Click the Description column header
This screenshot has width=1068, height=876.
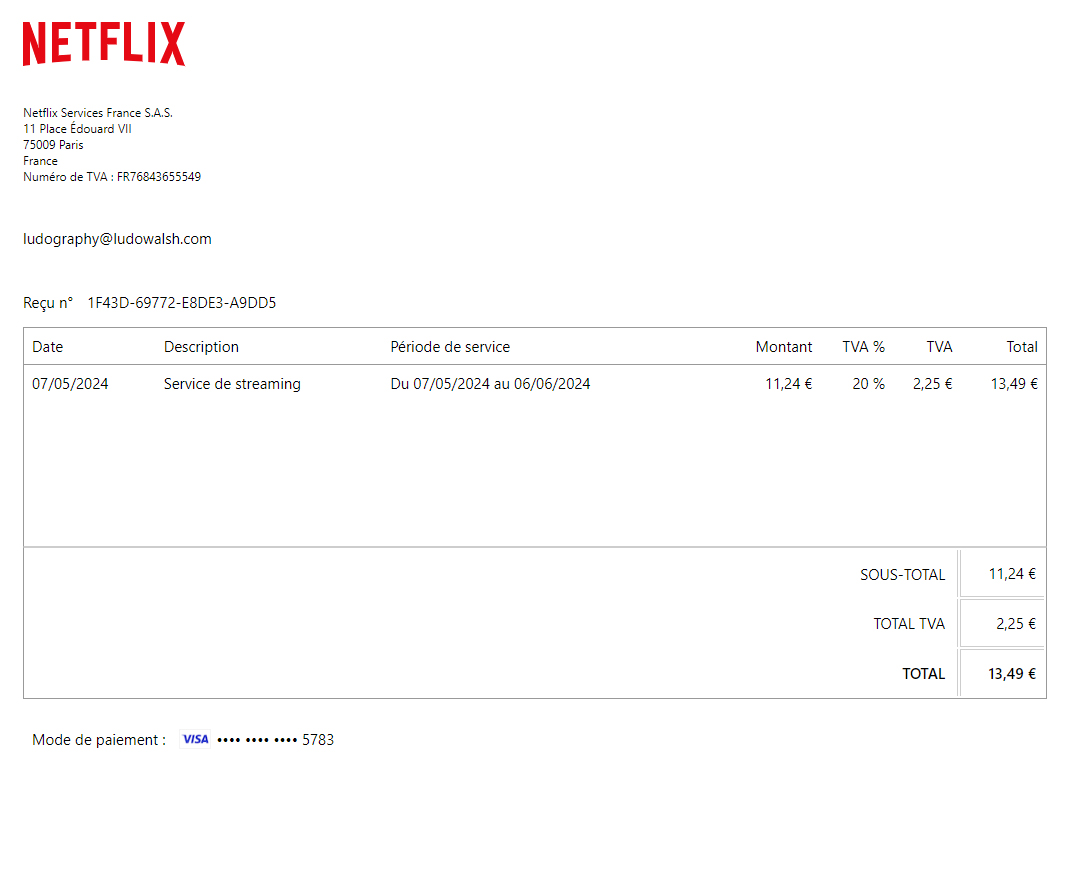[201, 347]
